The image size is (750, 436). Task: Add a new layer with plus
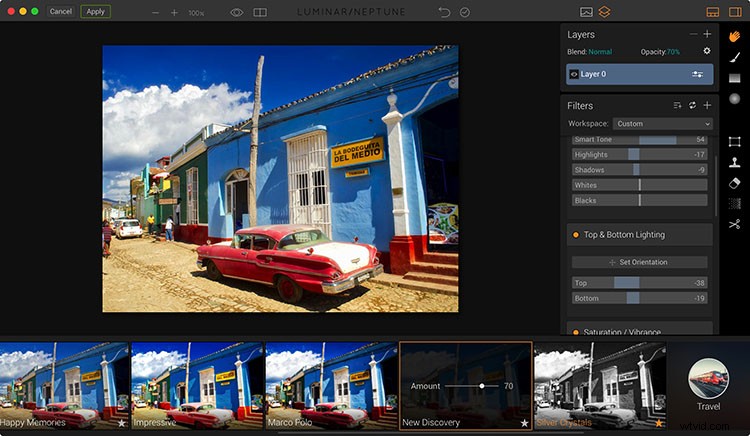pos(707,34)
